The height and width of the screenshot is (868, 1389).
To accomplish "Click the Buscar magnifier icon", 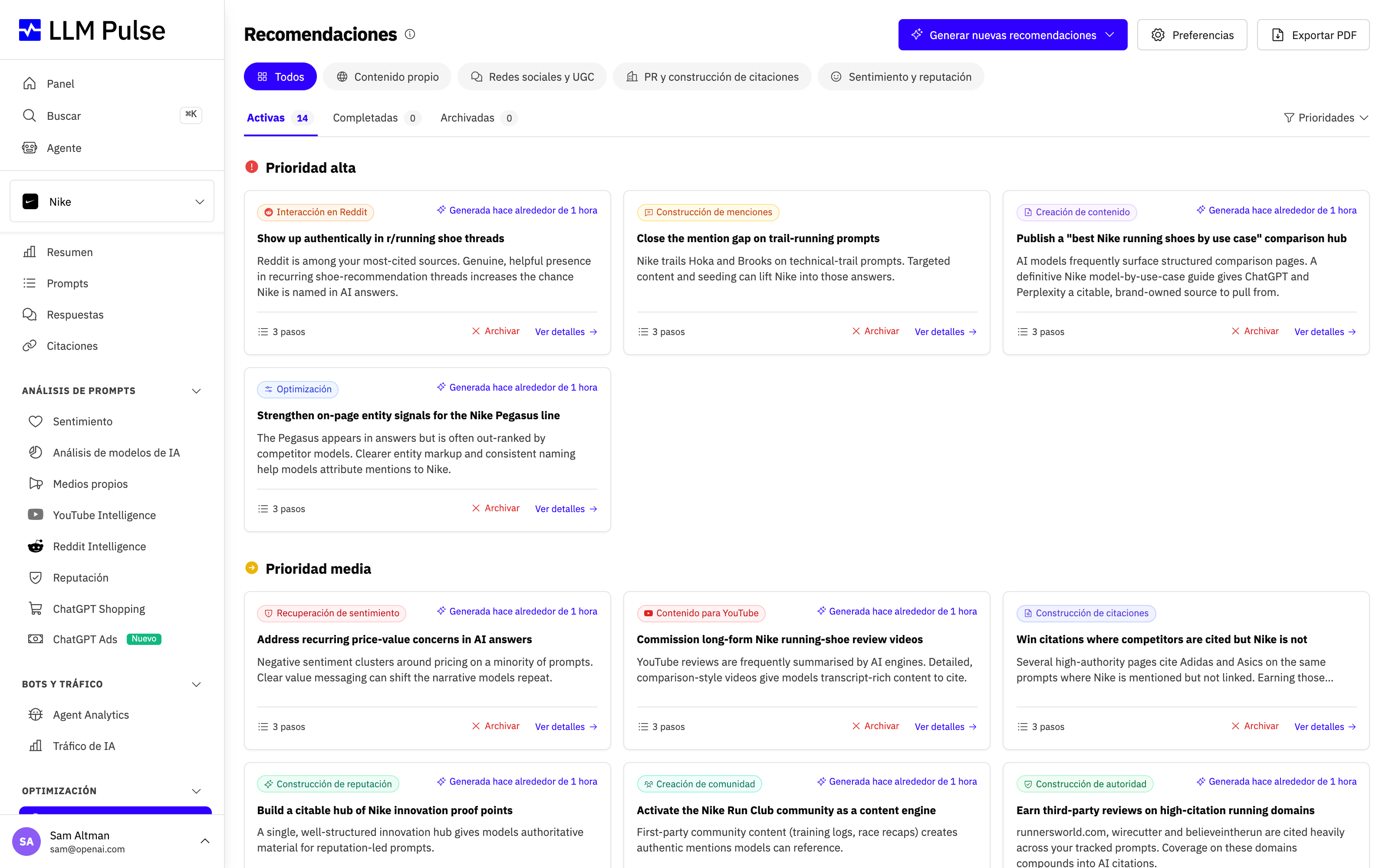I will 29,116.
